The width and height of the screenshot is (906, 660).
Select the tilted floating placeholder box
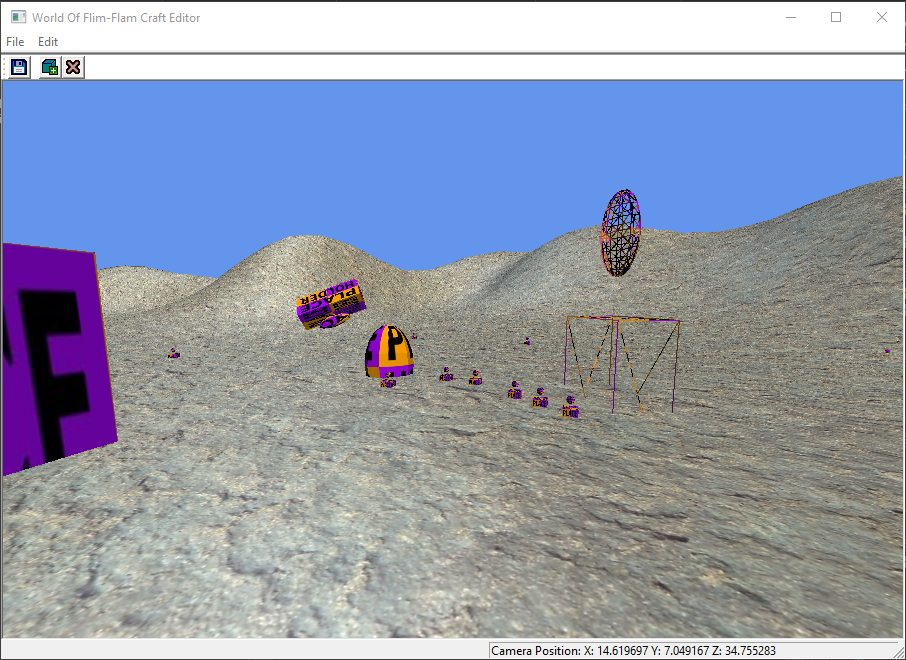(330, 304)
